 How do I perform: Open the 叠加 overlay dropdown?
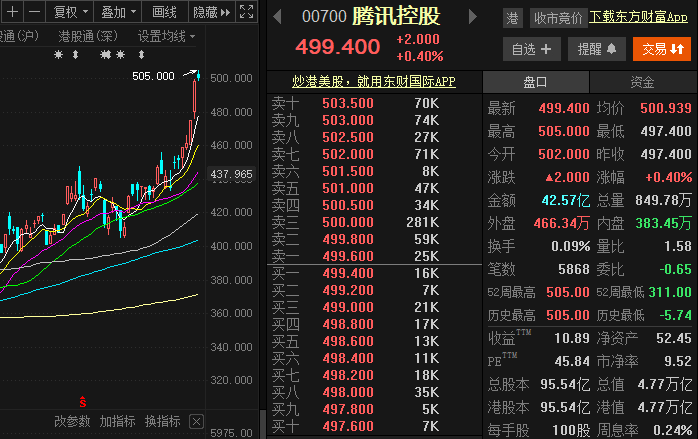(118, 12)
